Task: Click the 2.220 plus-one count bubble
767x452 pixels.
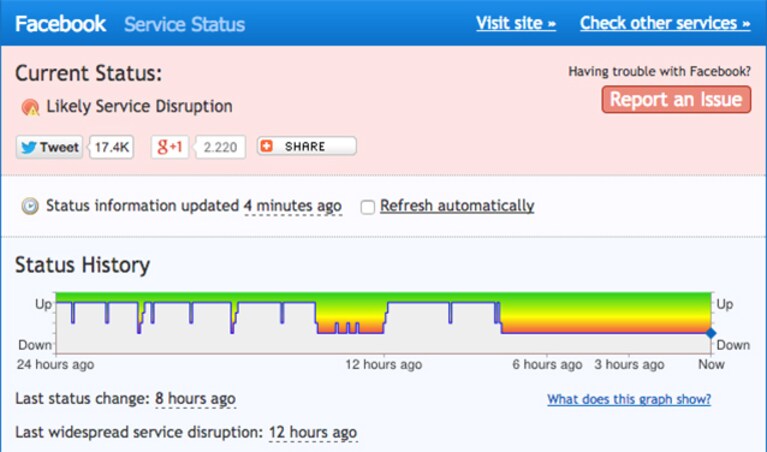Action: coord(220,147)
